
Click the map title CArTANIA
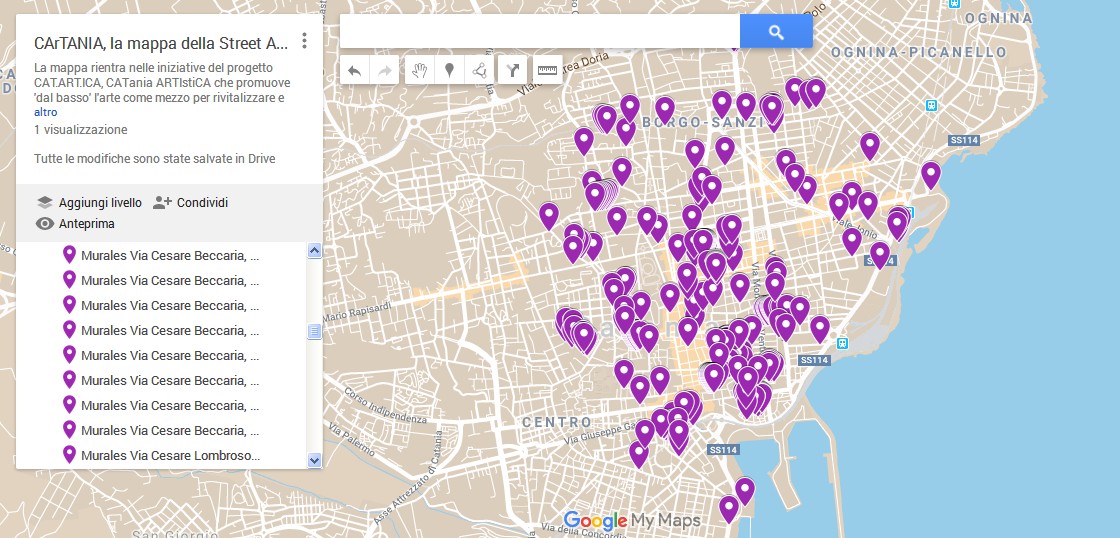[x=160, y=43]
